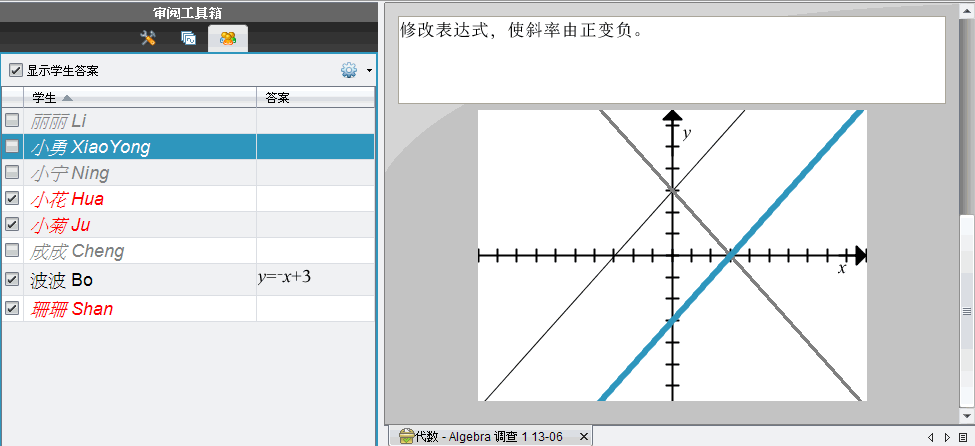Image resolution: width=975 pixels, height=446 pixels.
Task: Click the document tab's basket icon
Action: tap(406, 436)
